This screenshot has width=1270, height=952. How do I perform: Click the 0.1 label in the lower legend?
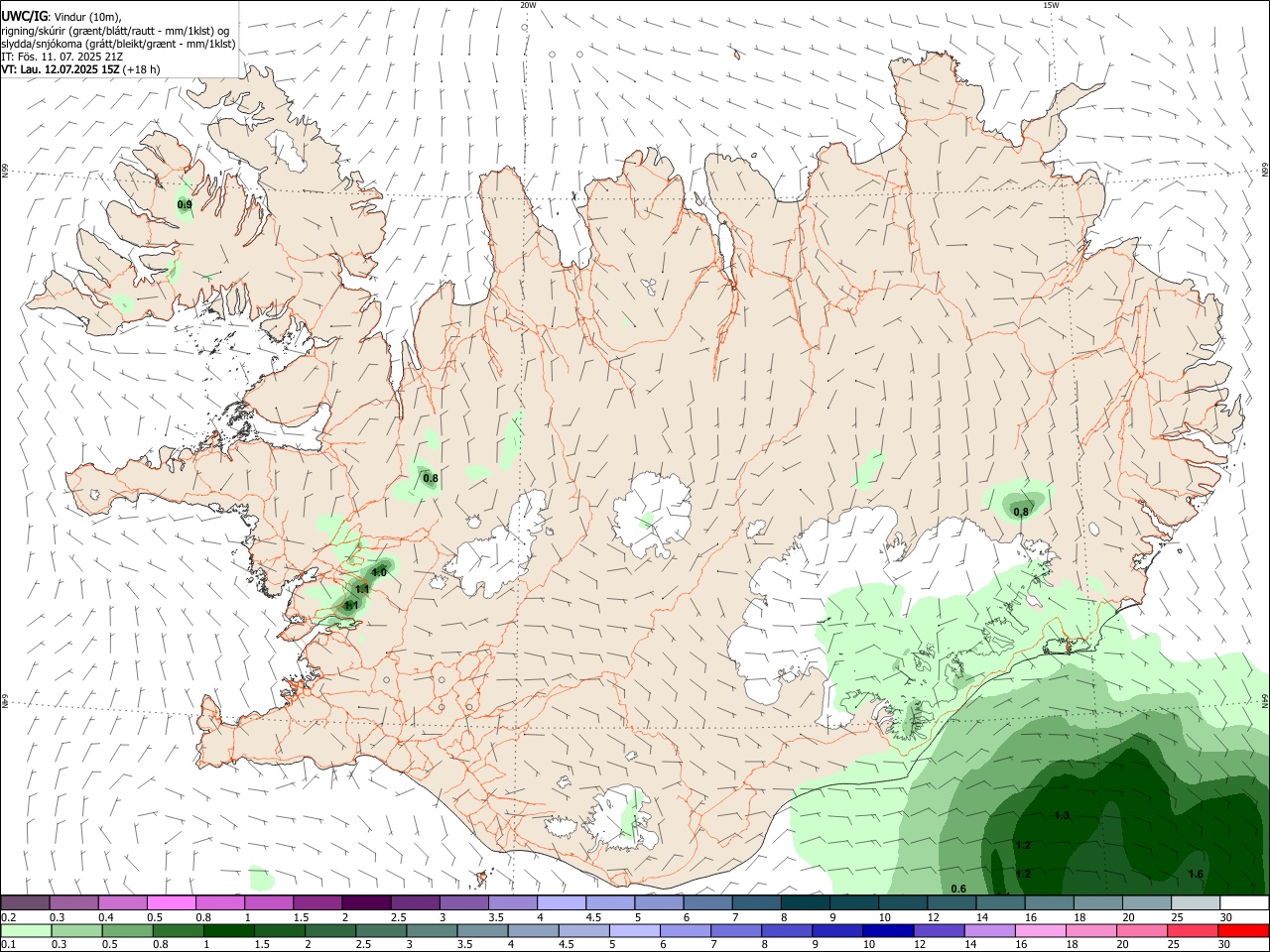point(8,945)
